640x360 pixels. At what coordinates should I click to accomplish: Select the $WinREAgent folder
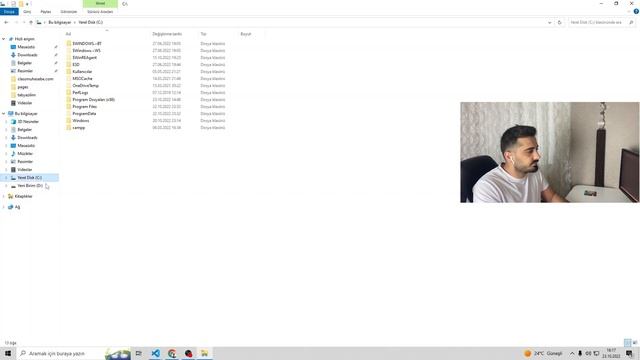pos(84,58)
